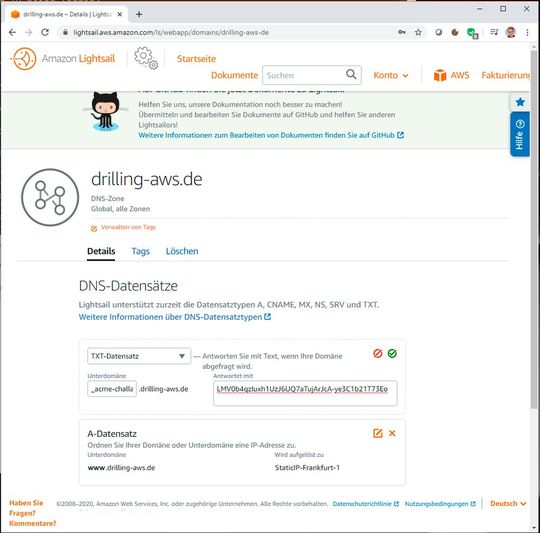Click the password key icon
Image resolution: width=540 pixels, height=533 pixels.
402,32
